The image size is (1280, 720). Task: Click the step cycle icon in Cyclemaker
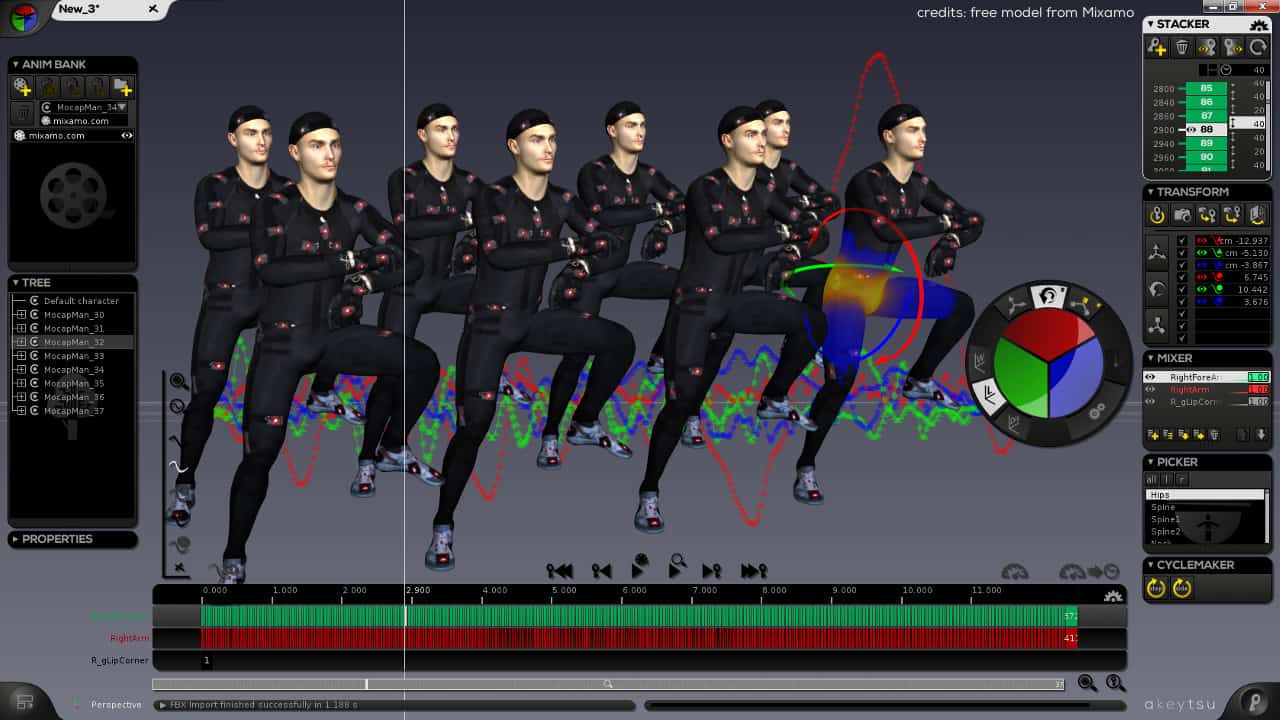click(1156, 589)
